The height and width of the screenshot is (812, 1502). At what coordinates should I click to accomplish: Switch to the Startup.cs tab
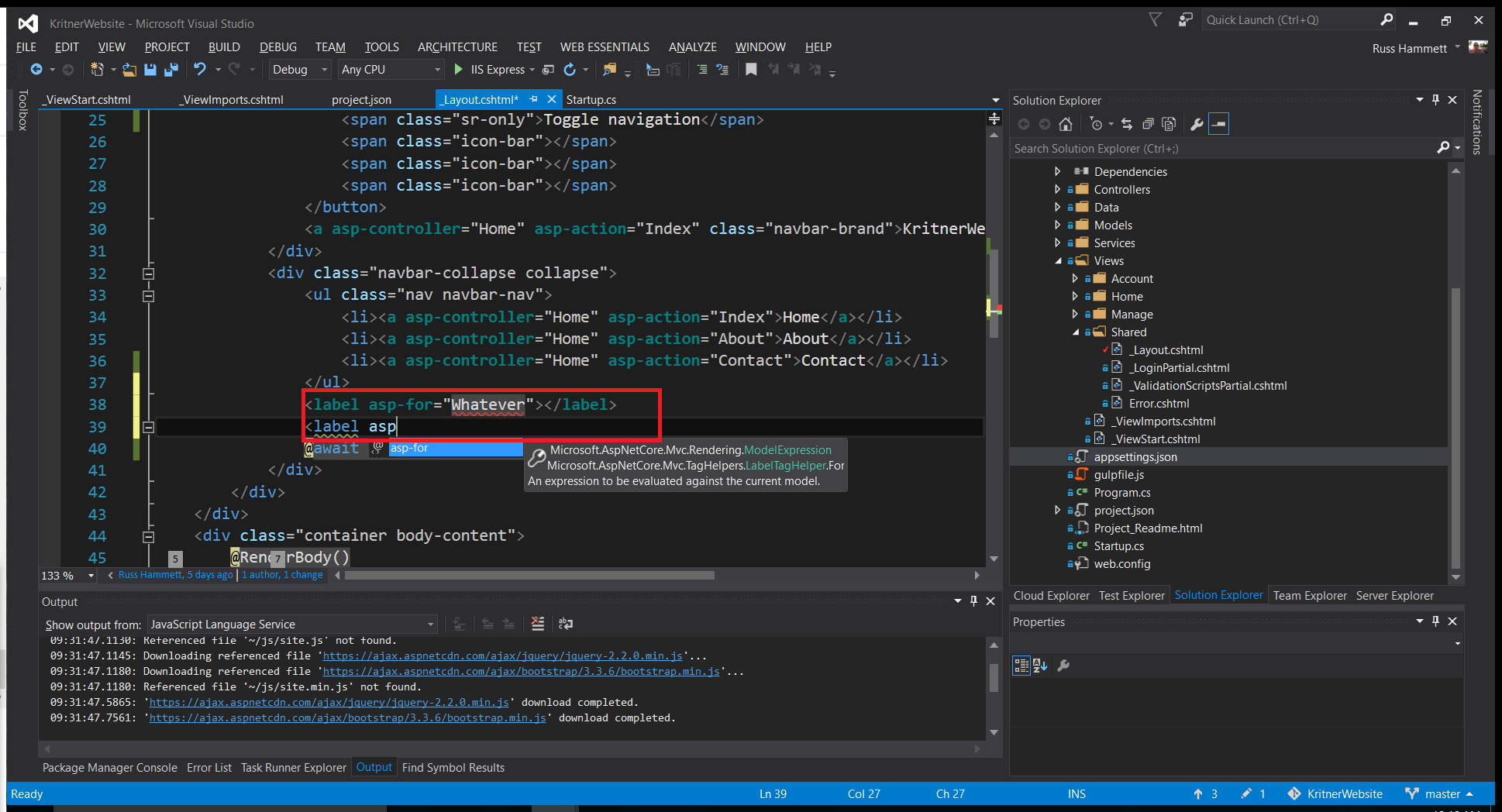[591, 100]
